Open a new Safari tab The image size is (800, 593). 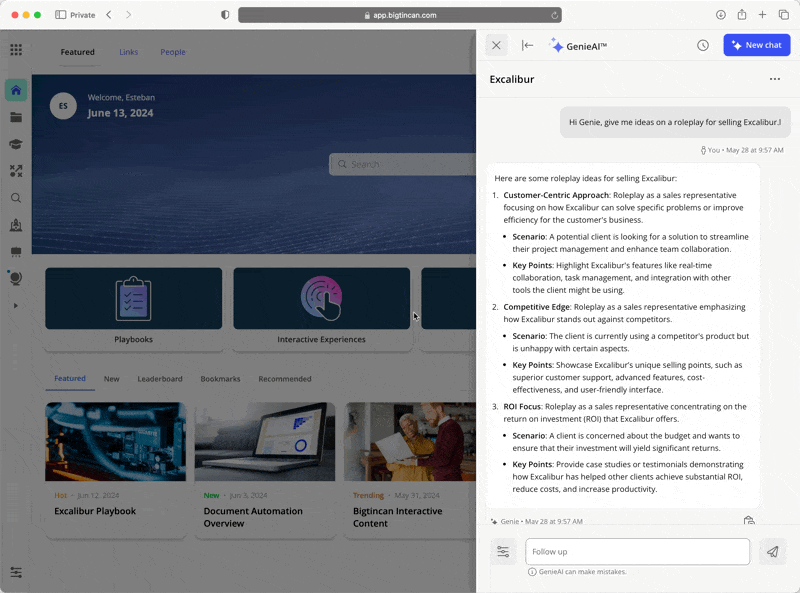click(x=762, y=15)
